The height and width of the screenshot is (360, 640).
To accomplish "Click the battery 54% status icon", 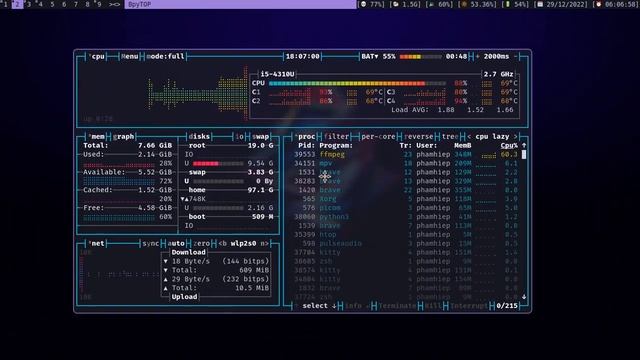I will click(508, 4).
